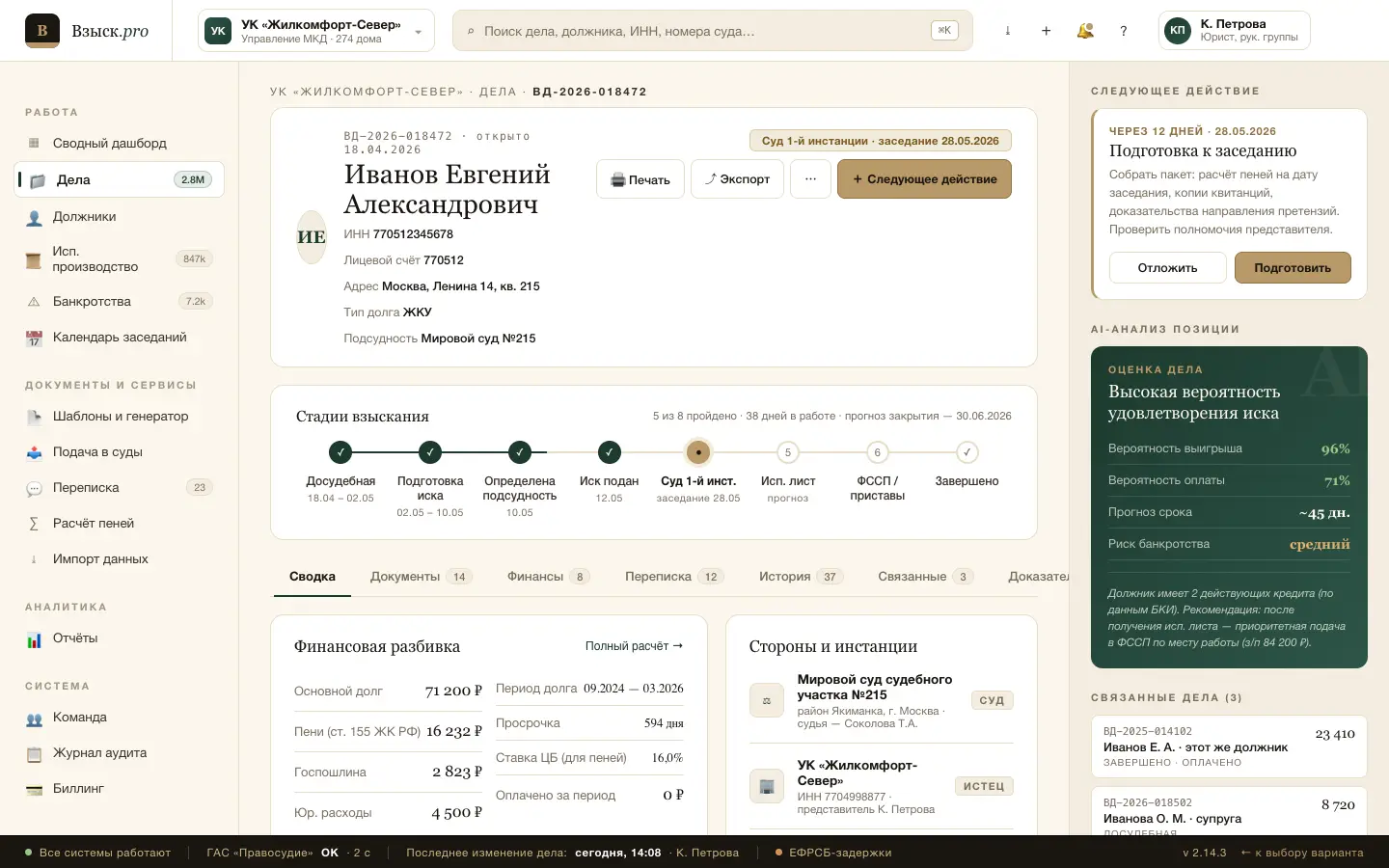
Task: Click the Взыск.pro logo
Action: 87,31
